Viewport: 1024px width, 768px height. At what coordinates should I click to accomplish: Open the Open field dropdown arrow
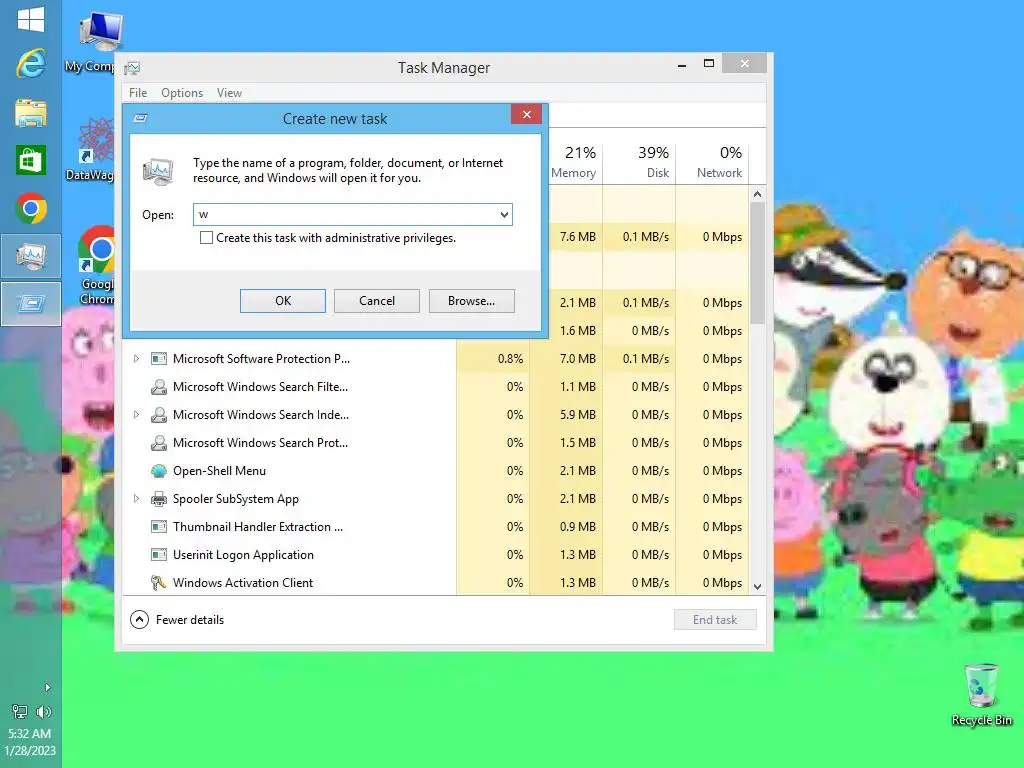point(504,214)
